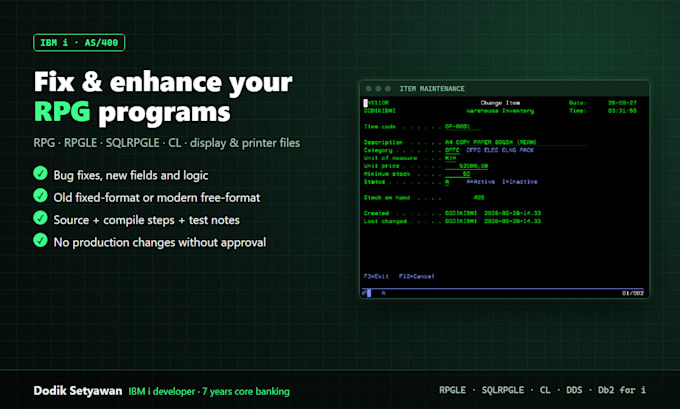Click the name Dodik Setyawan in footer
Image resolution: width=680 pixels, height=409 pixels.
[78, 391]
